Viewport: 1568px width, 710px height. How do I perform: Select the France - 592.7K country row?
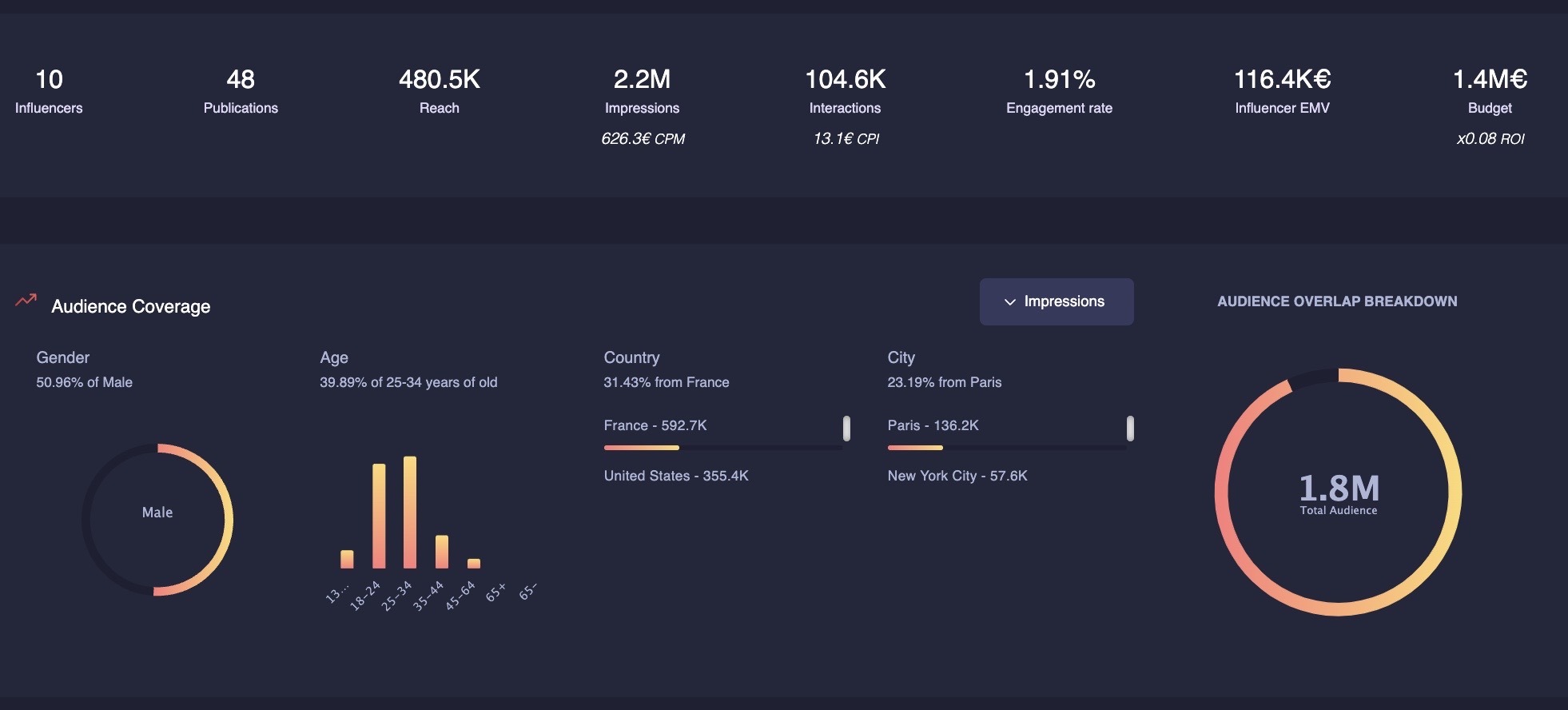click(x=655, y=425)
